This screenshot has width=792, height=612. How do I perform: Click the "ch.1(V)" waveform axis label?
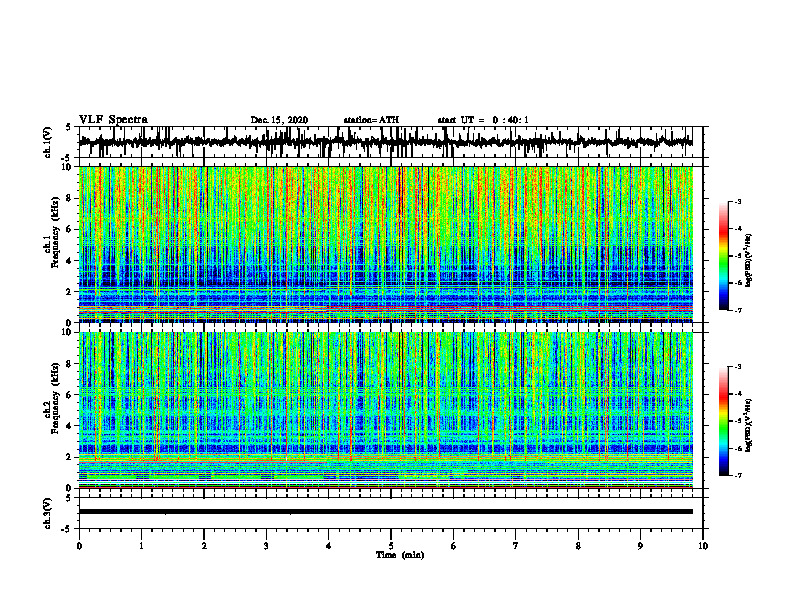pyautogui.click(x=48, y=142)
